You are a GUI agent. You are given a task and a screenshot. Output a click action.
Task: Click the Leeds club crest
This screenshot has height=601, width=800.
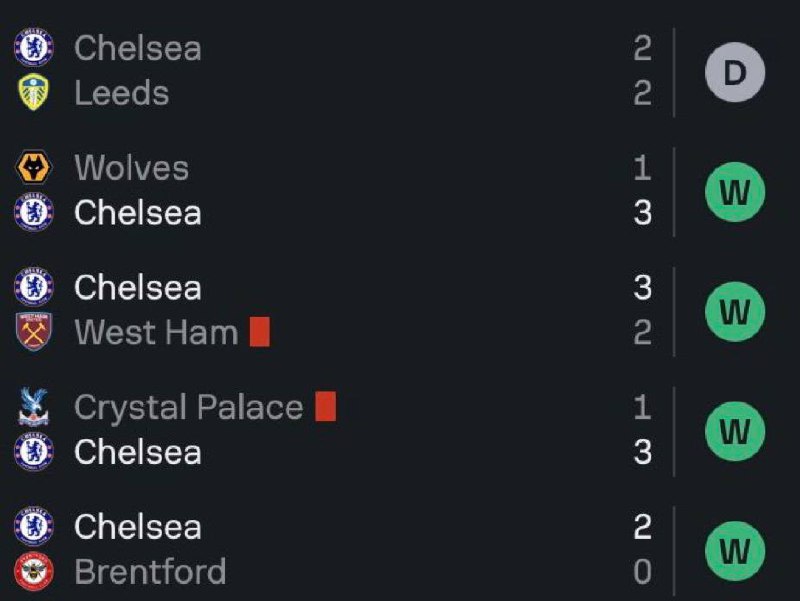point(34,92)
